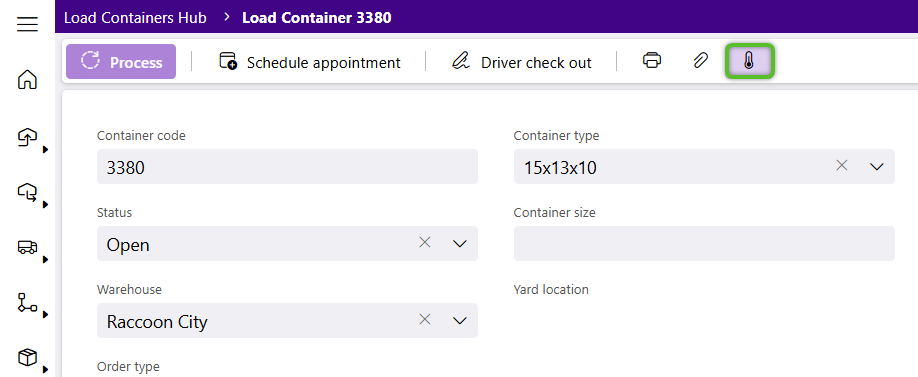Click the Process button
This screenshot has width=918, height=377.
[121, 61]
